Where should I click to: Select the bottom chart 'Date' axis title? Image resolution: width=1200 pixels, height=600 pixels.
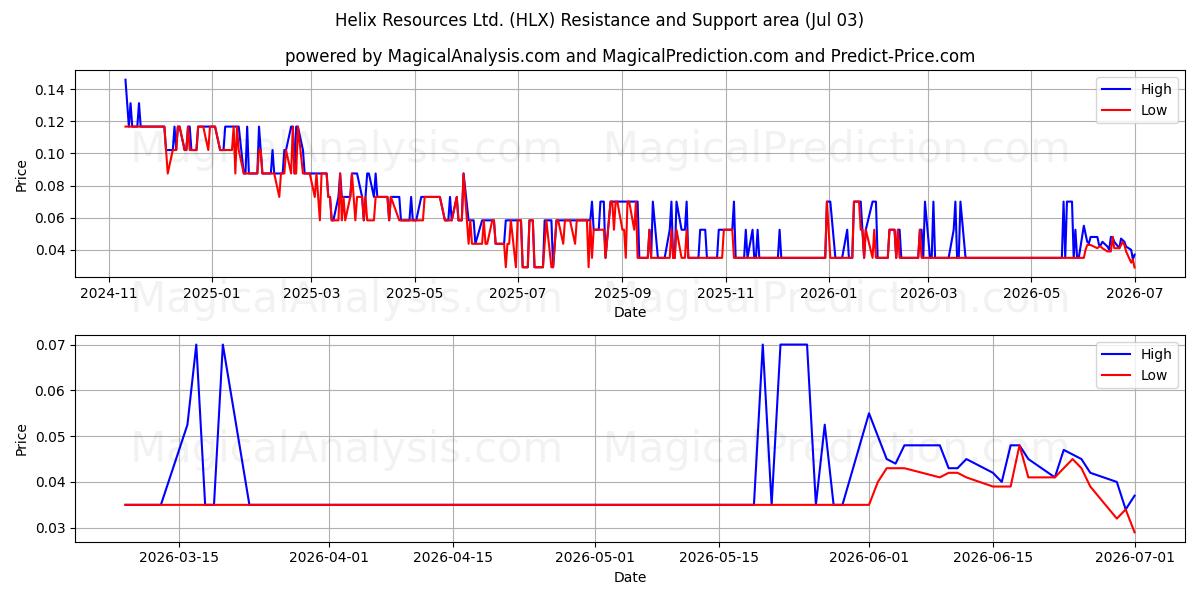[630, 577]
